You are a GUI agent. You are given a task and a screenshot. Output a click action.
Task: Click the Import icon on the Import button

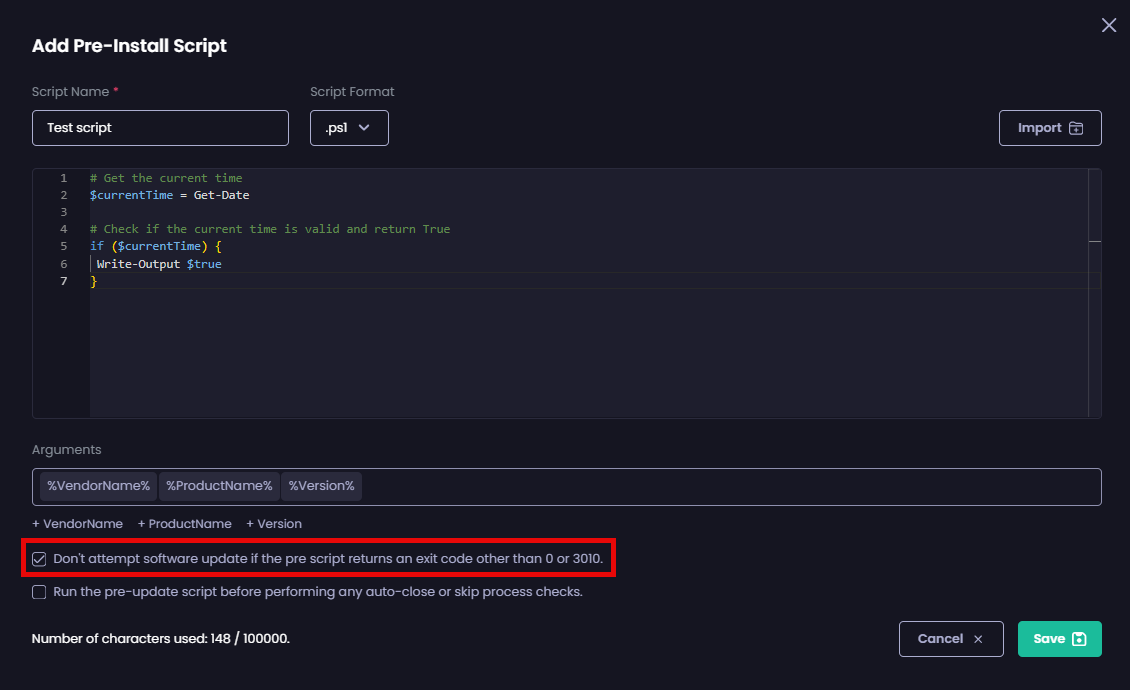click(x=1074, y=127)
